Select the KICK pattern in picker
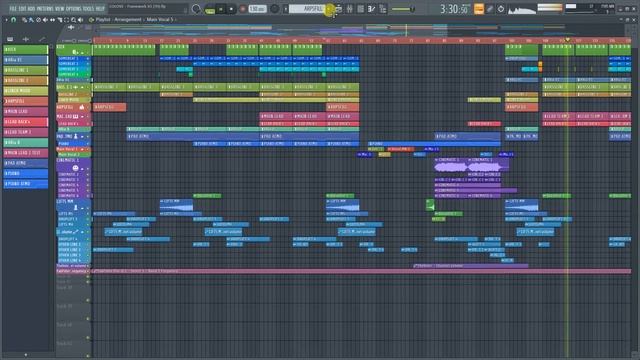 pos(25,49)
